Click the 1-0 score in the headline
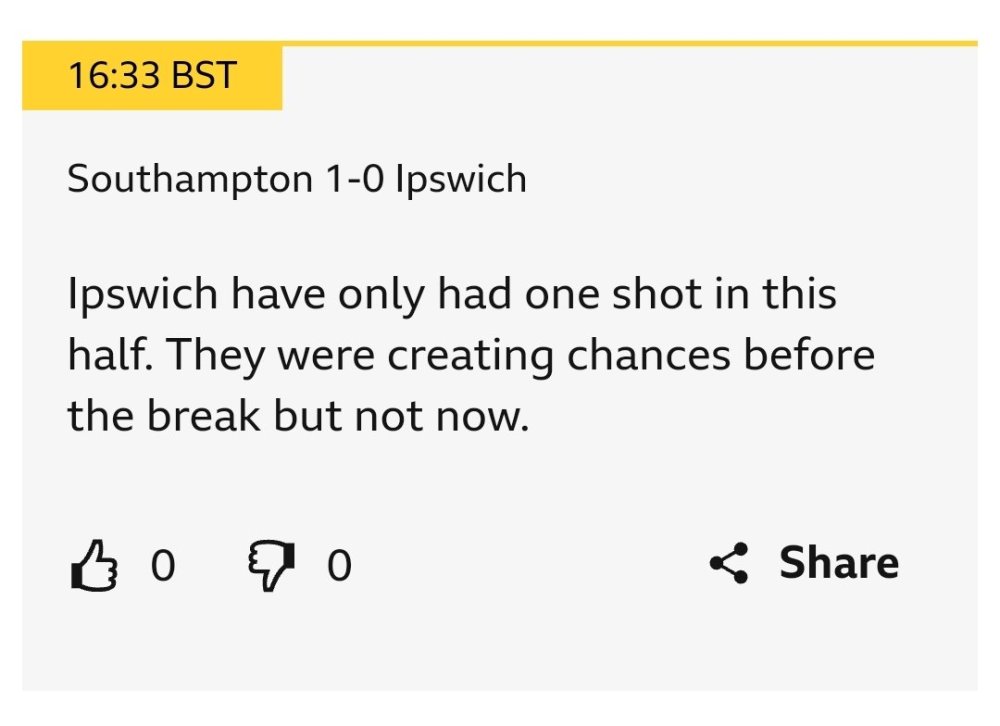 pos(354,180)
